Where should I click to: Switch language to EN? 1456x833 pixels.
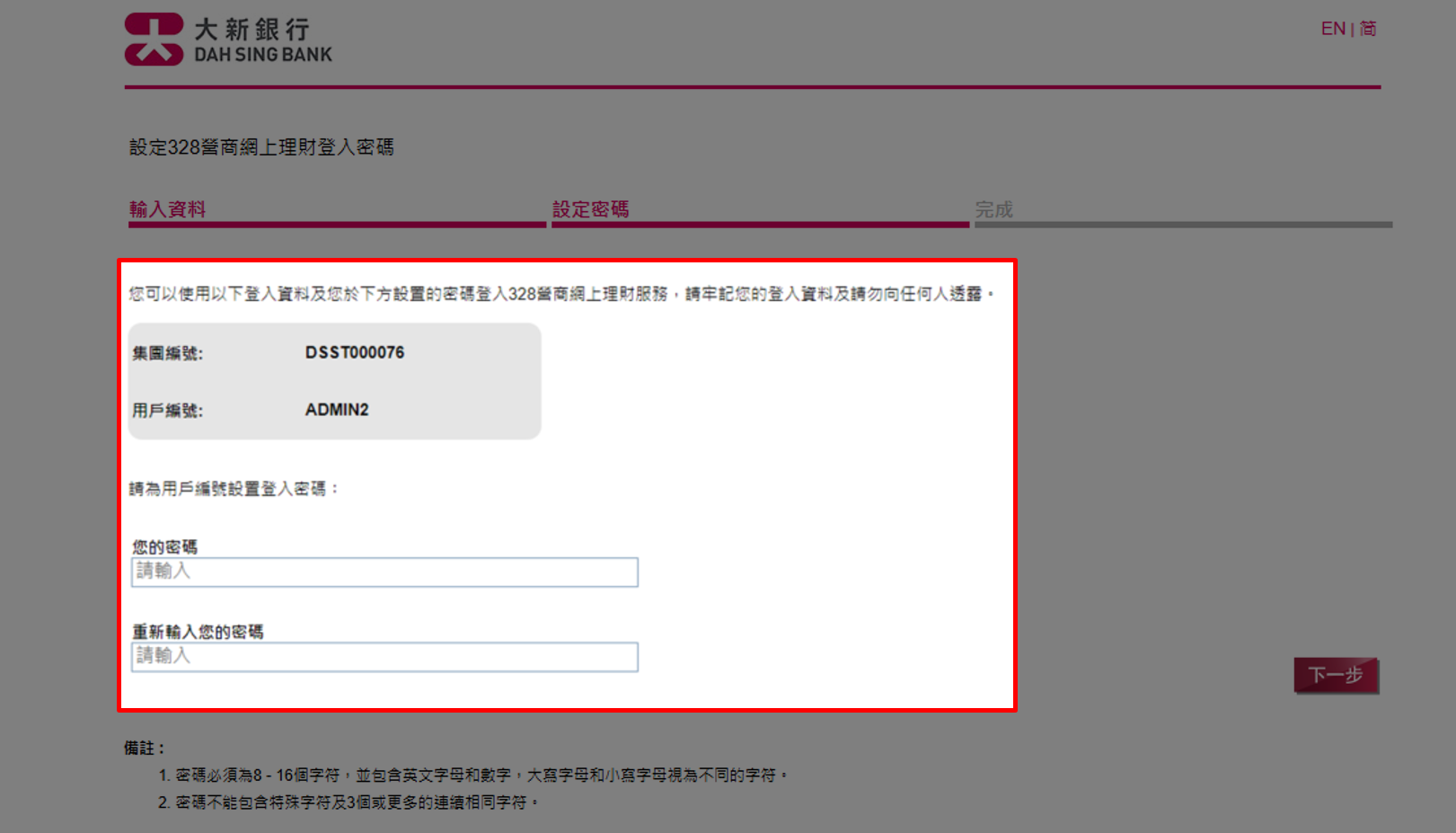tap(1332, 29)
